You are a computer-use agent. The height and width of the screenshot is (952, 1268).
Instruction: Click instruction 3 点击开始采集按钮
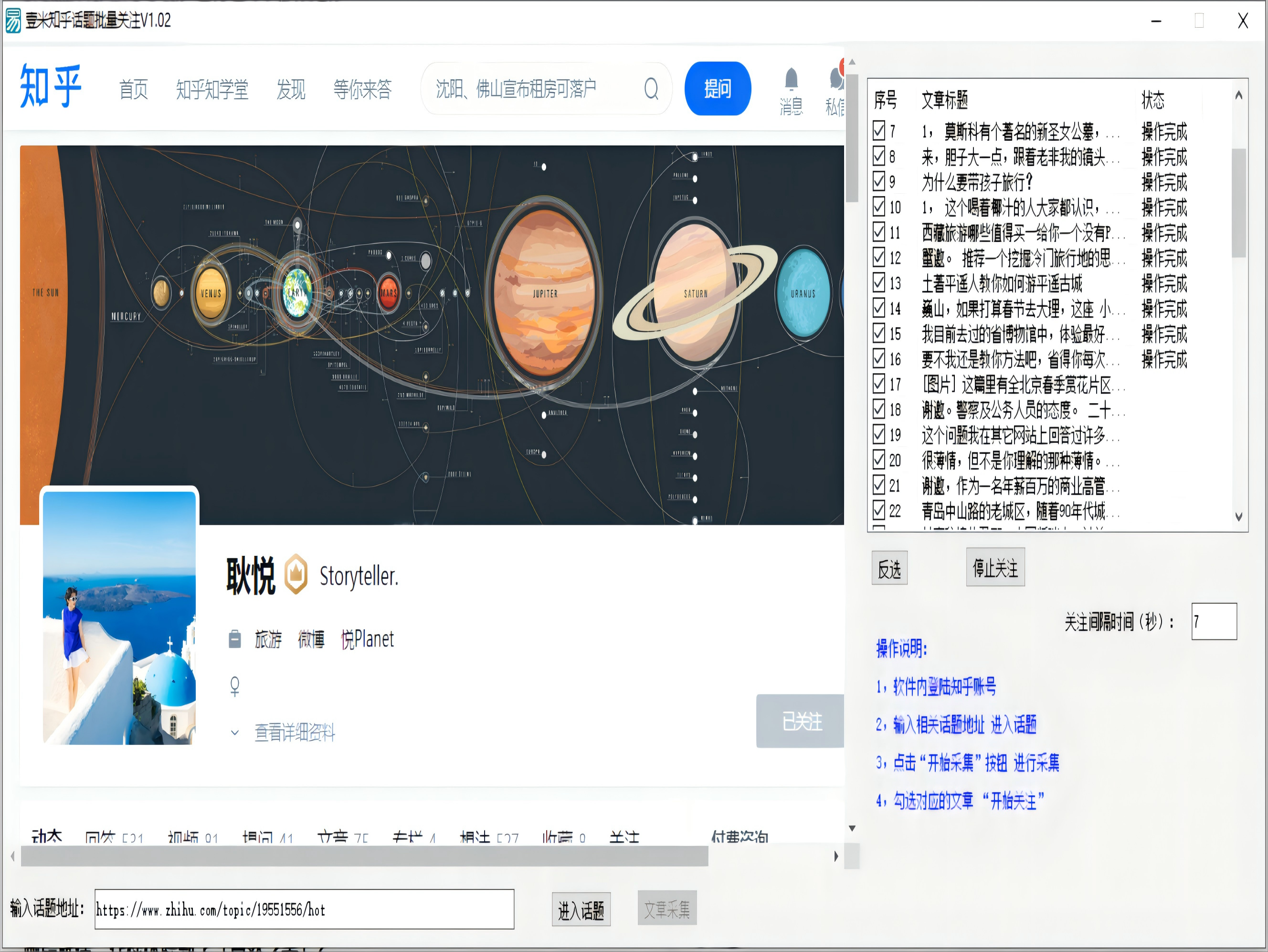click(x=968, y=762)
